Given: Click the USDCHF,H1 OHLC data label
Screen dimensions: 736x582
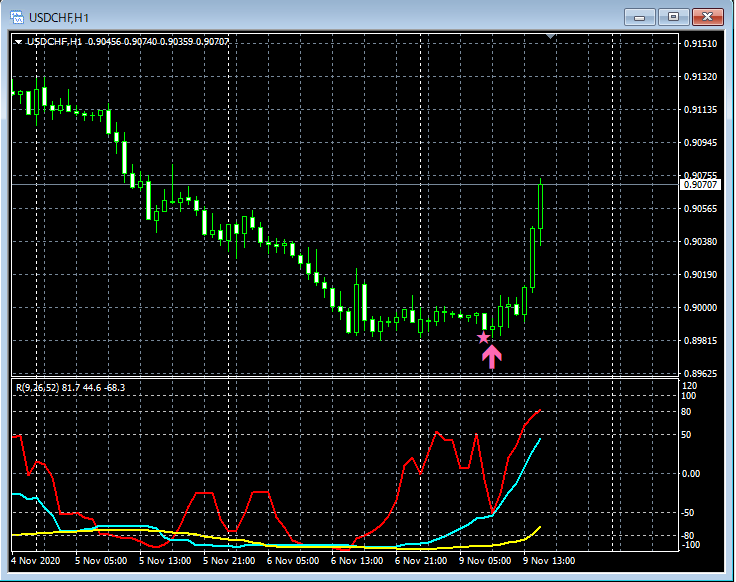Looking at the screenshot, I should click(x=128, y=42).
